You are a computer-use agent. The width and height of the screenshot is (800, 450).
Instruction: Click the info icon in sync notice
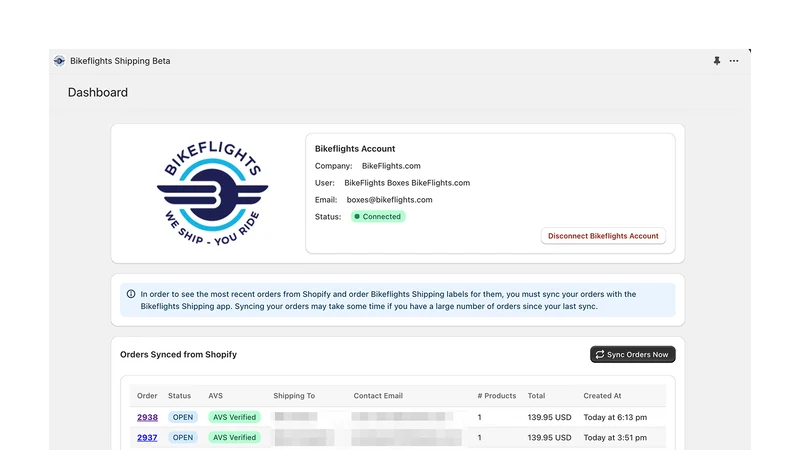tap(131, 294)
